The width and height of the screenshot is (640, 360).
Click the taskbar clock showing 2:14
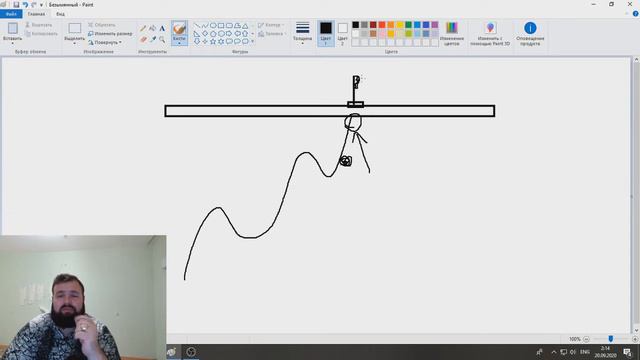click(605, 352)
